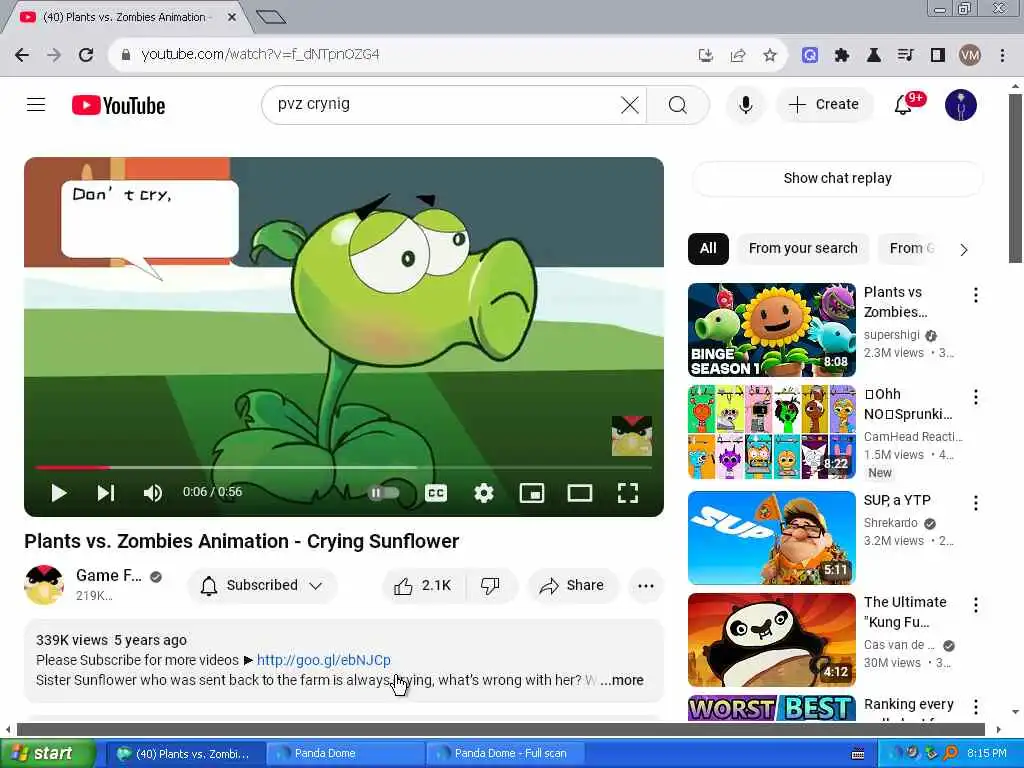Open options for Ranking every video
1024x768 pixels.
(x=976, y=707)
